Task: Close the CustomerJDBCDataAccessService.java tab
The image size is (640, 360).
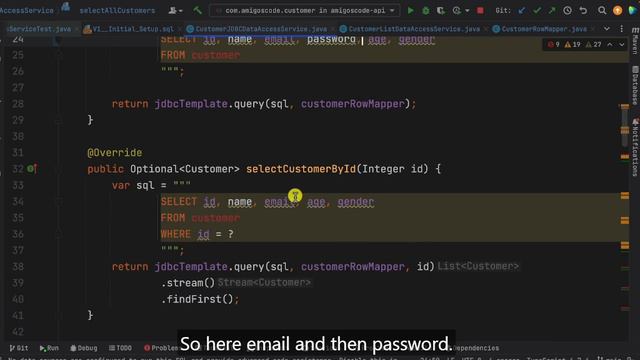Action: click(333, 29)
